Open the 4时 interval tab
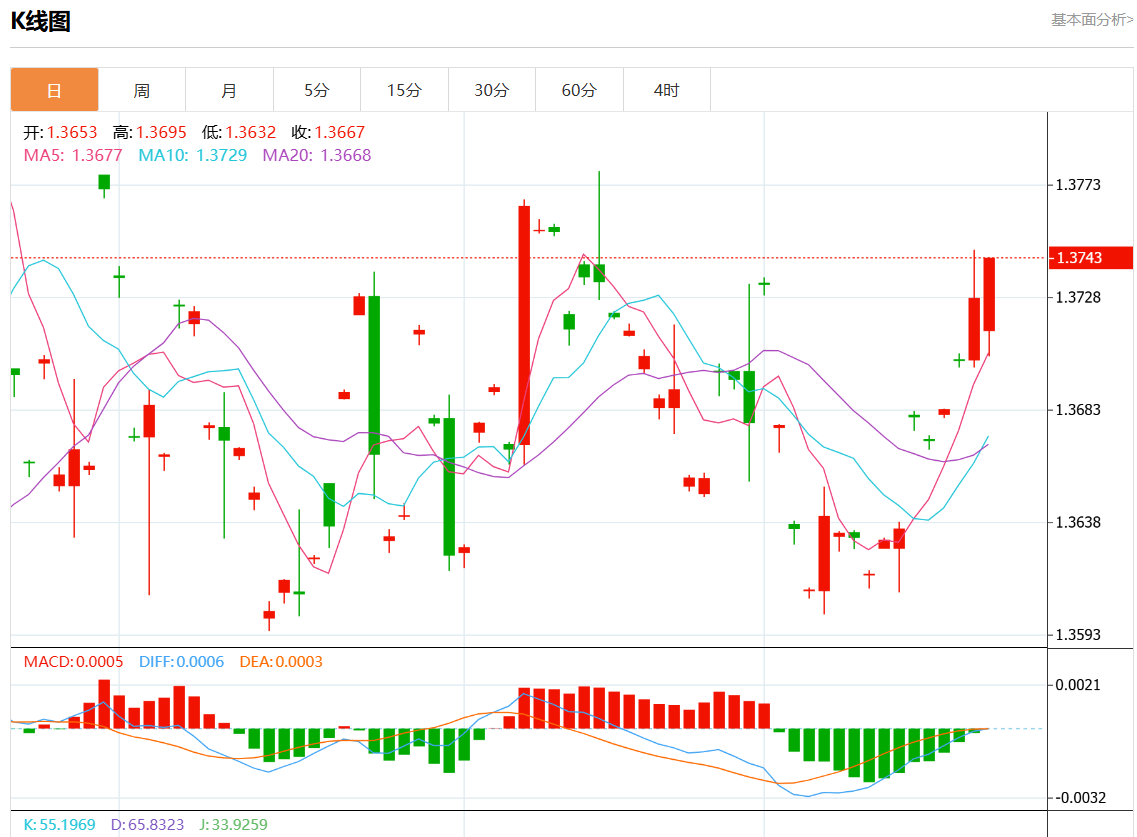This screenshot has height=837, width=1137. [x=667, y=90]
